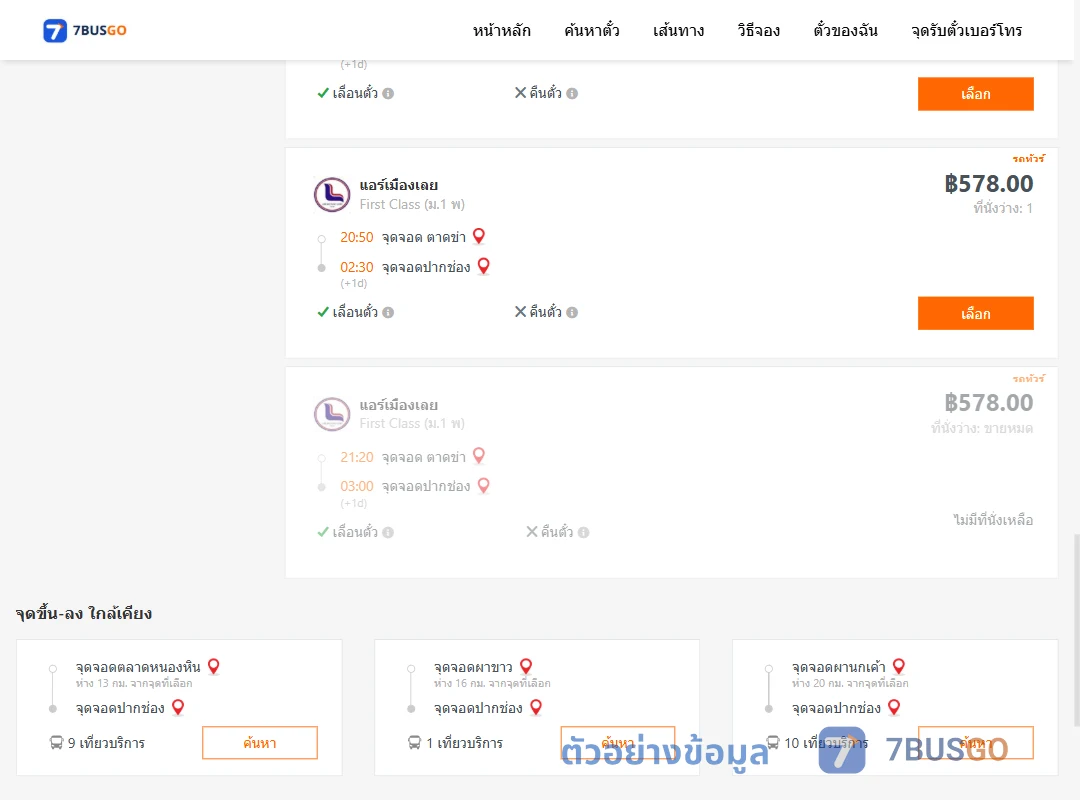This screenshot has width=1080, height=800.
Task: Open จุดรับตั๋วเบอร์โทร navigation link
Action: pos(966,30)
